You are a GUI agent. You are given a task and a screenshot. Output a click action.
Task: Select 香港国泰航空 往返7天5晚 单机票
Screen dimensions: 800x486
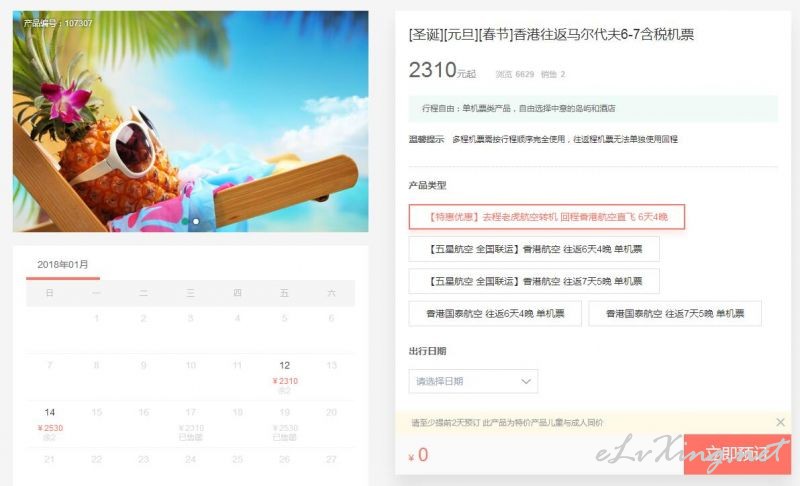(x=674, y=313)
